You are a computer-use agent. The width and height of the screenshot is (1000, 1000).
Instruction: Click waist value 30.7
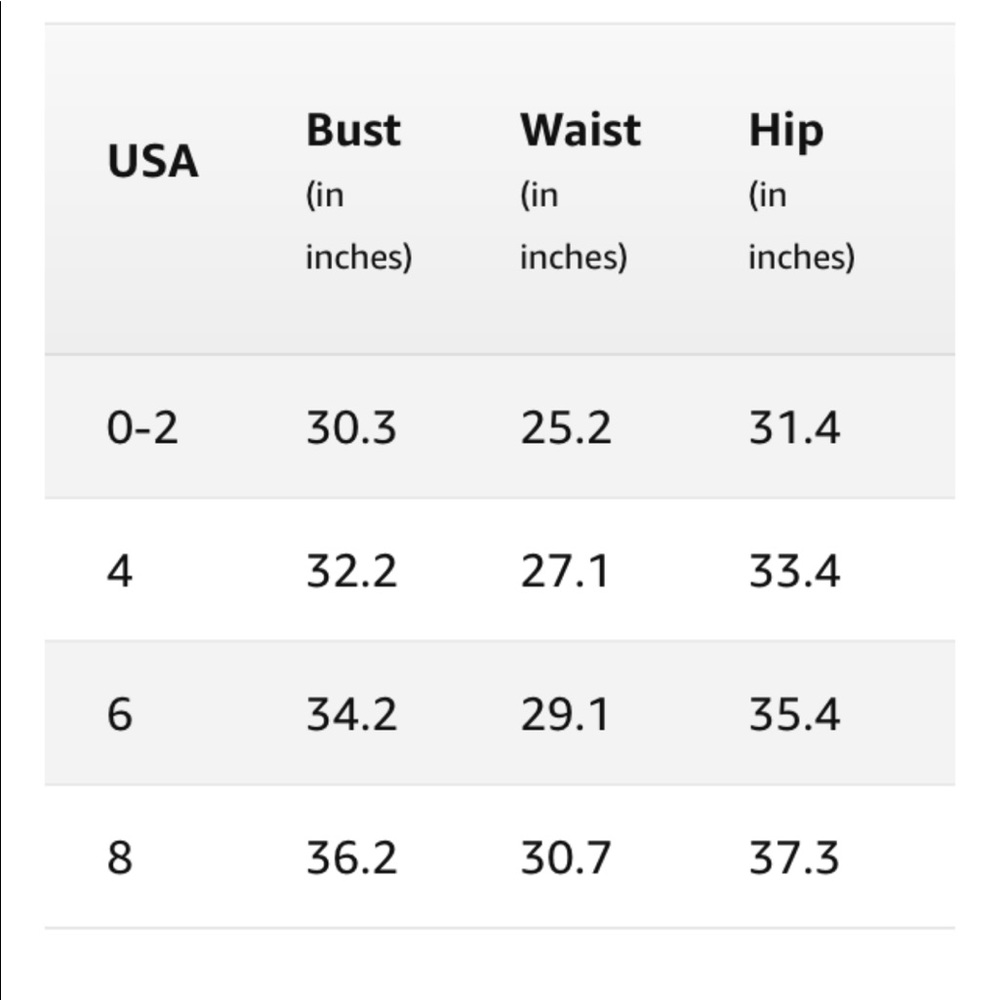(x=566, y=858)
